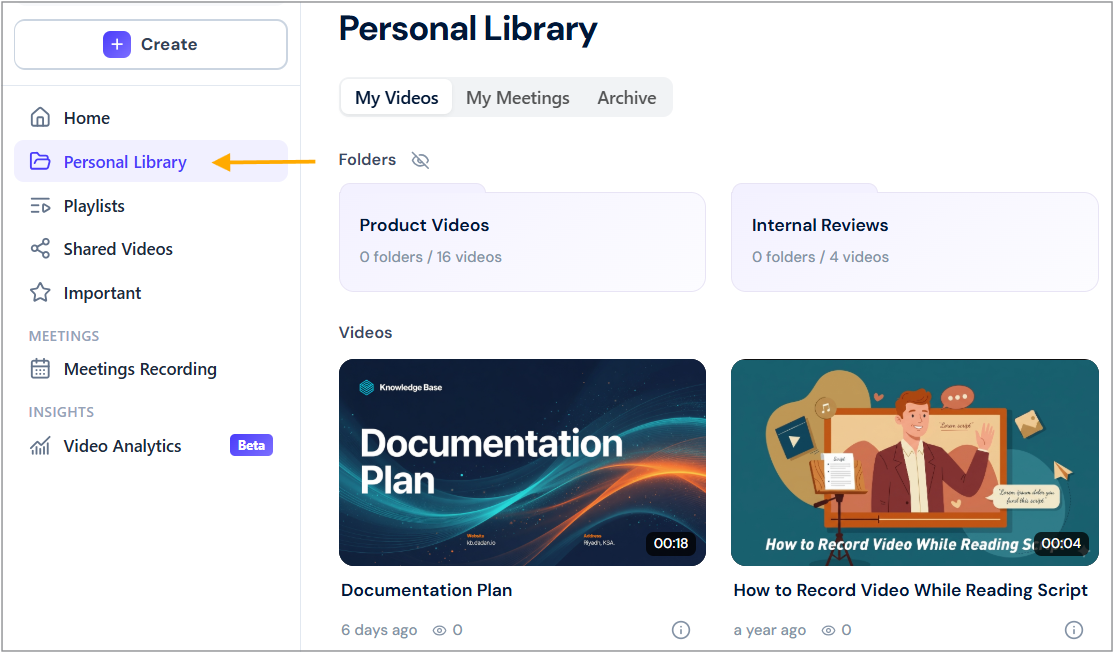This screenshot has width=1113, height=652.
Task: Click '0 folders / 4 videos' text
Action: tap(820, 257)
